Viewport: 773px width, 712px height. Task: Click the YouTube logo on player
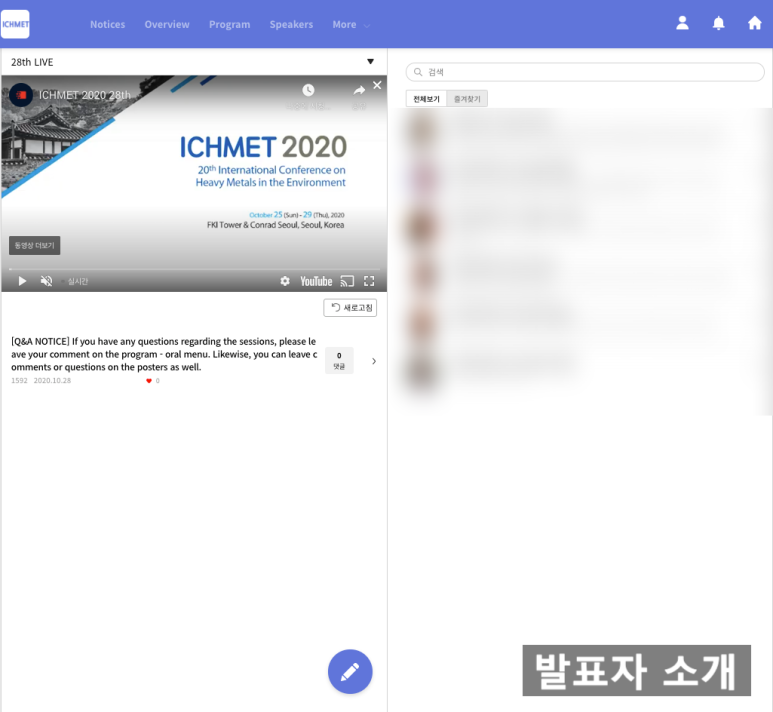pyautogui.click(x=316, y=281)
